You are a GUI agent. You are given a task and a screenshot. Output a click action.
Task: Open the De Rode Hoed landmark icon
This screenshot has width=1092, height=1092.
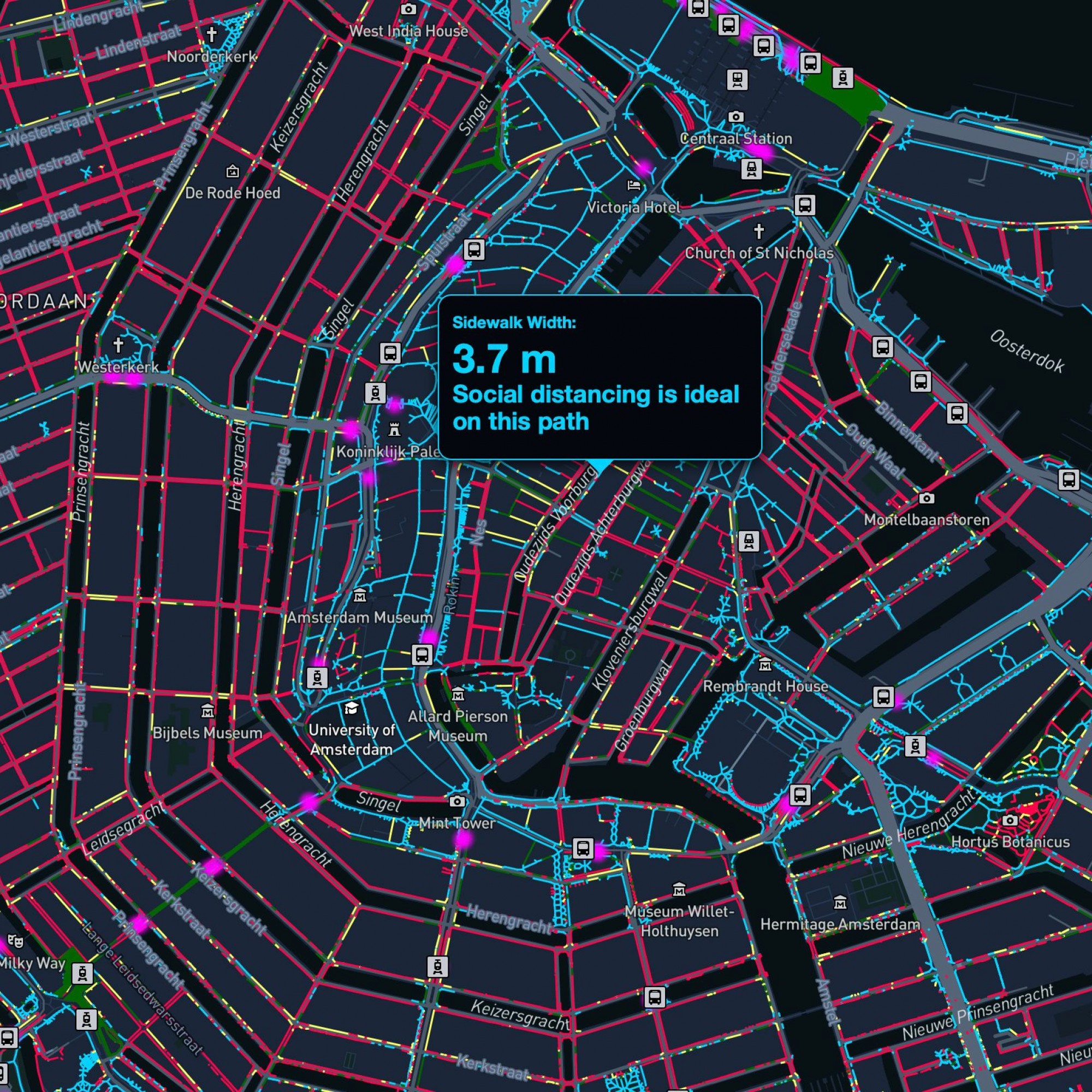(232, 171)
